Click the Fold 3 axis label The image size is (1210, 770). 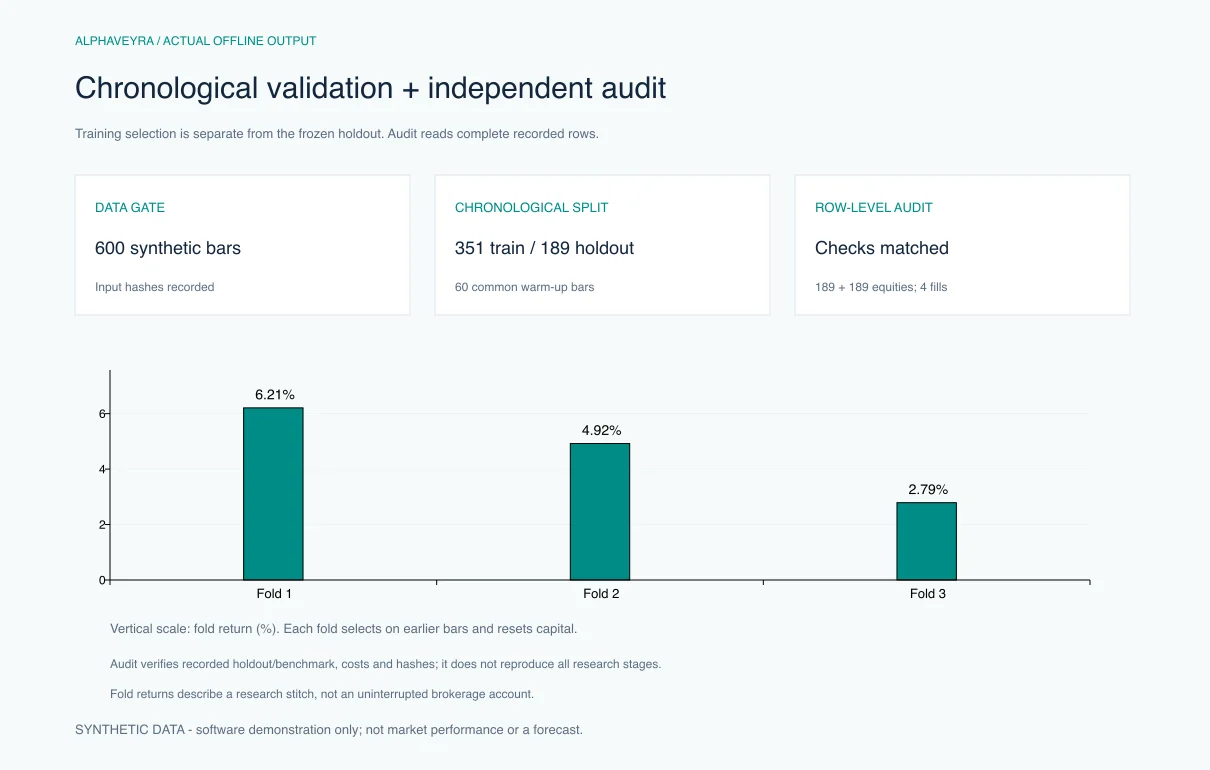928,594
